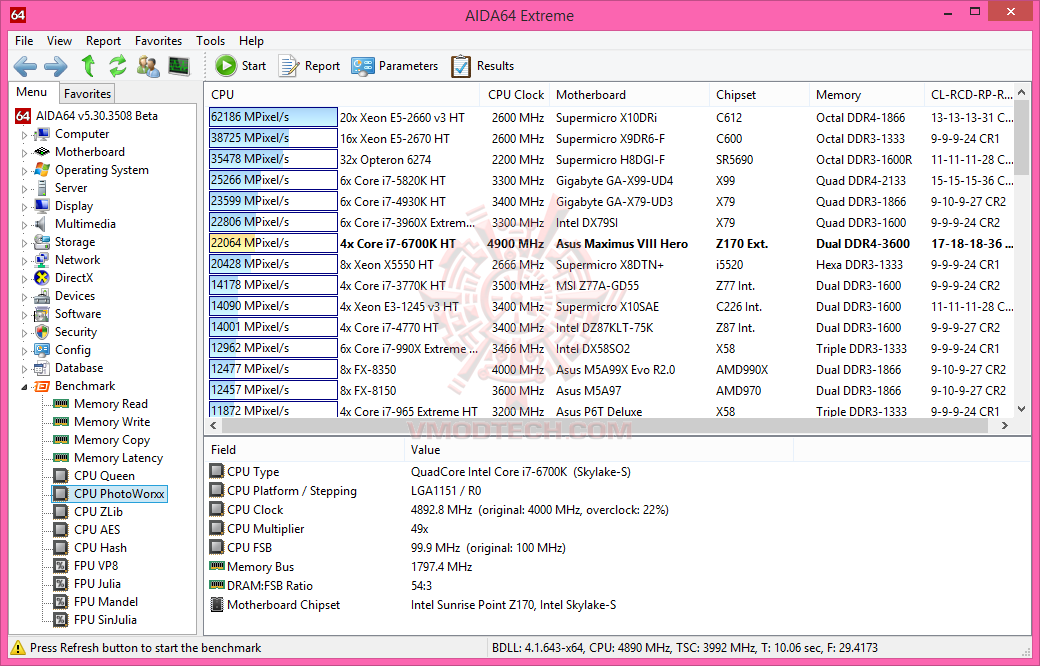Open the monitor diagnostics toolbar icon

click(x=179, y=66)
